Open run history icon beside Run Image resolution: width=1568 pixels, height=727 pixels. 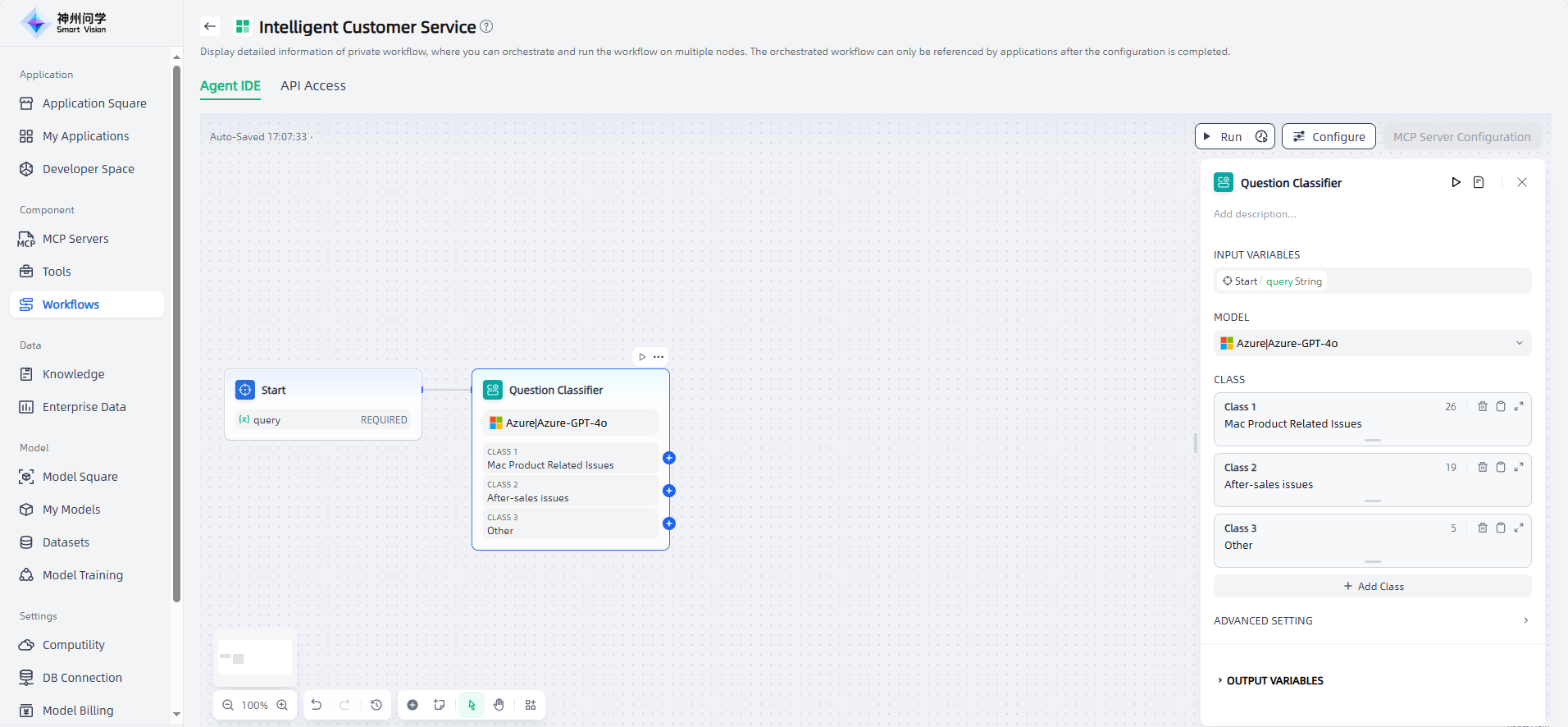[x=1261, y=137]
